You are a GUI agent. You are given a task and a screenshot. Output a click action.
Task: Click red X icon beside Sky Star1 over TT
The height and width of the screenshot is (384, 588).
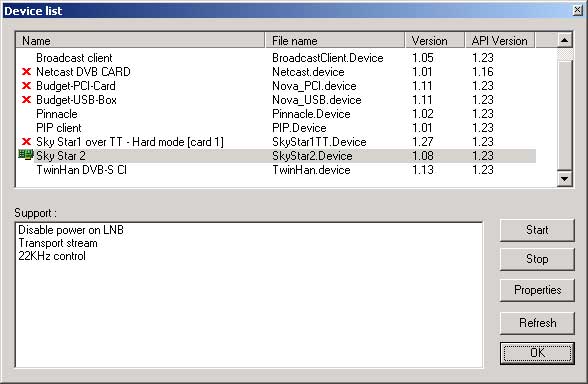tap(26, 142)
